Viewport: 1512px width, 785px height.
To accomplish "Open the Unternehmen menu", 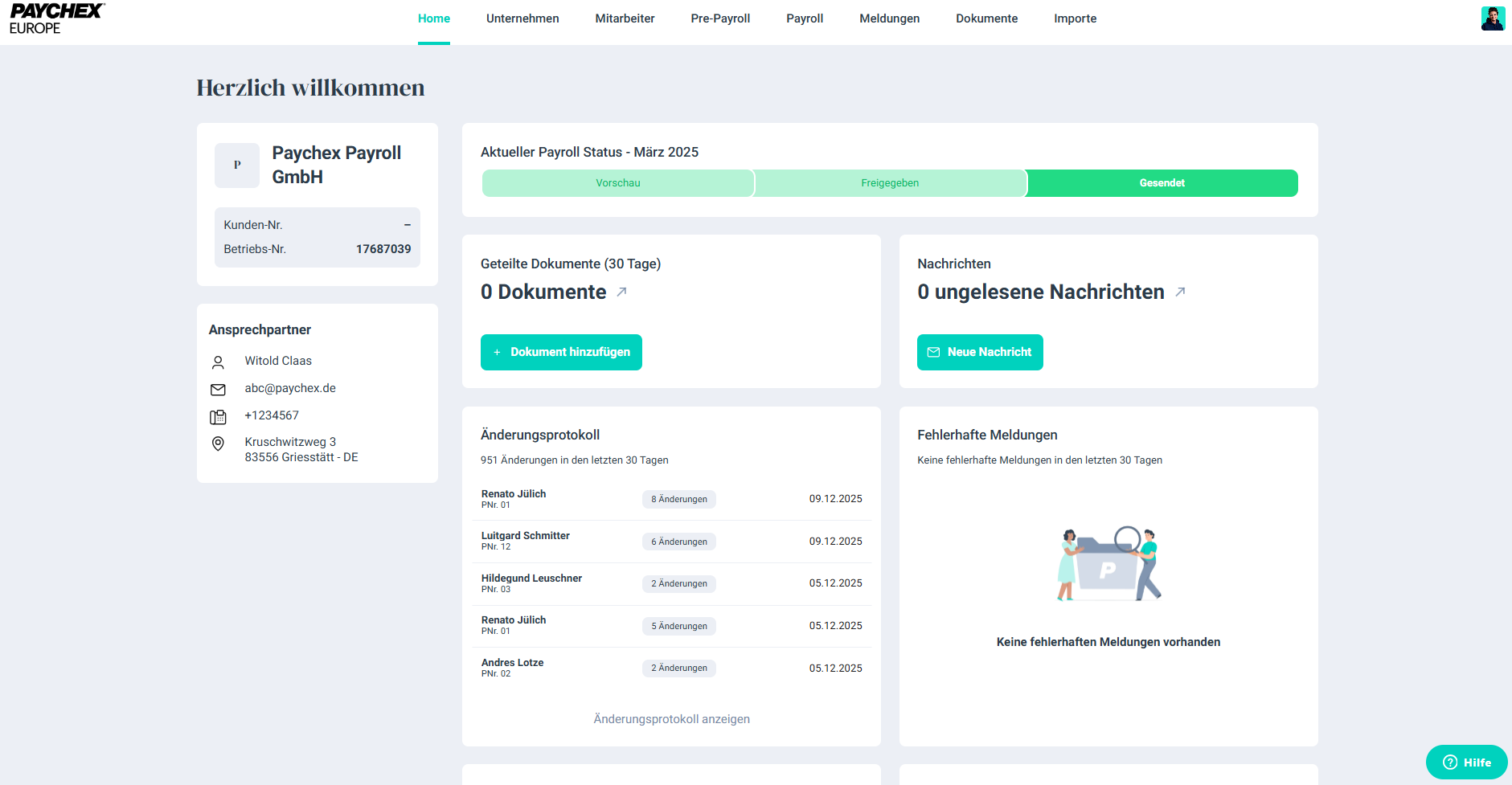I will tap(522, 18).
